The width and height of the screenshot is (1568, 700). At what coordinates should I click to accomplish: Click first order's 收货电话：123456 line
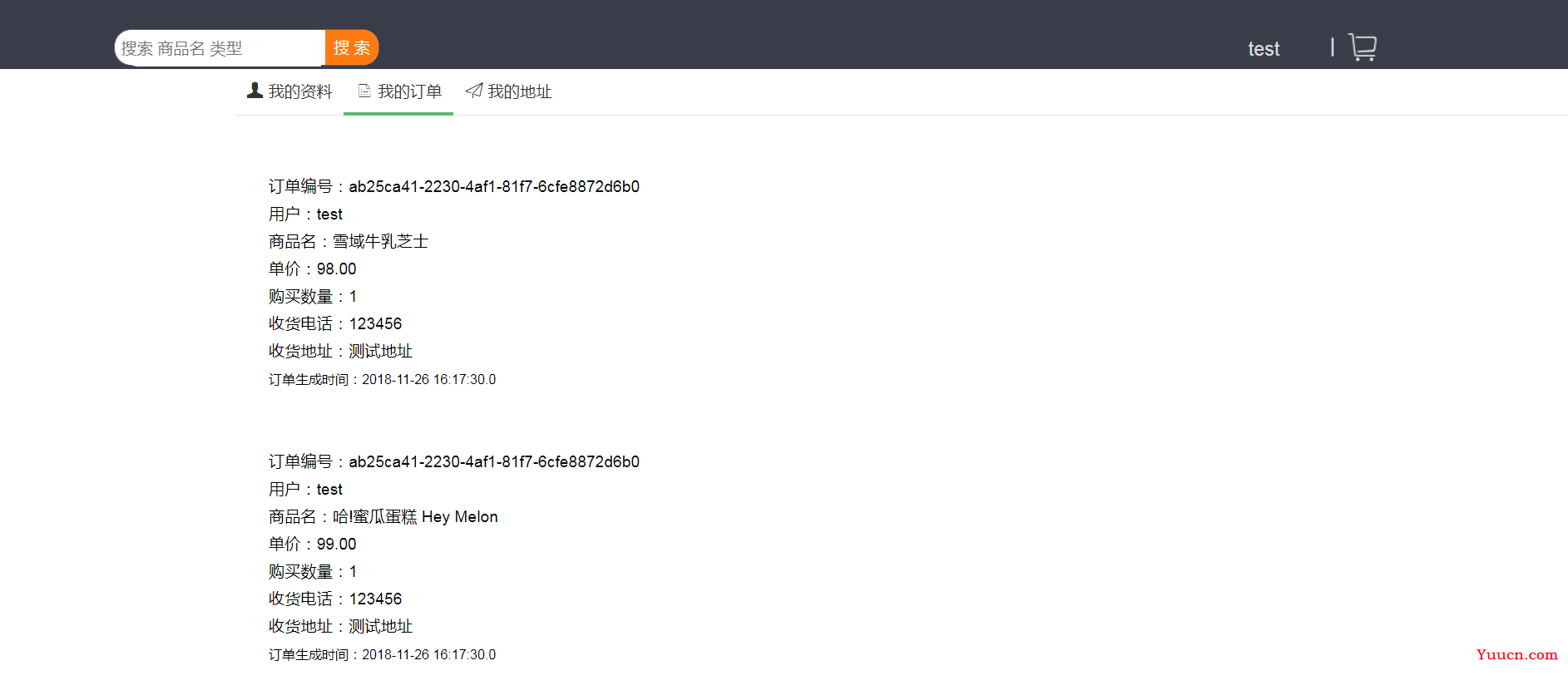click(x=335, y=323)
